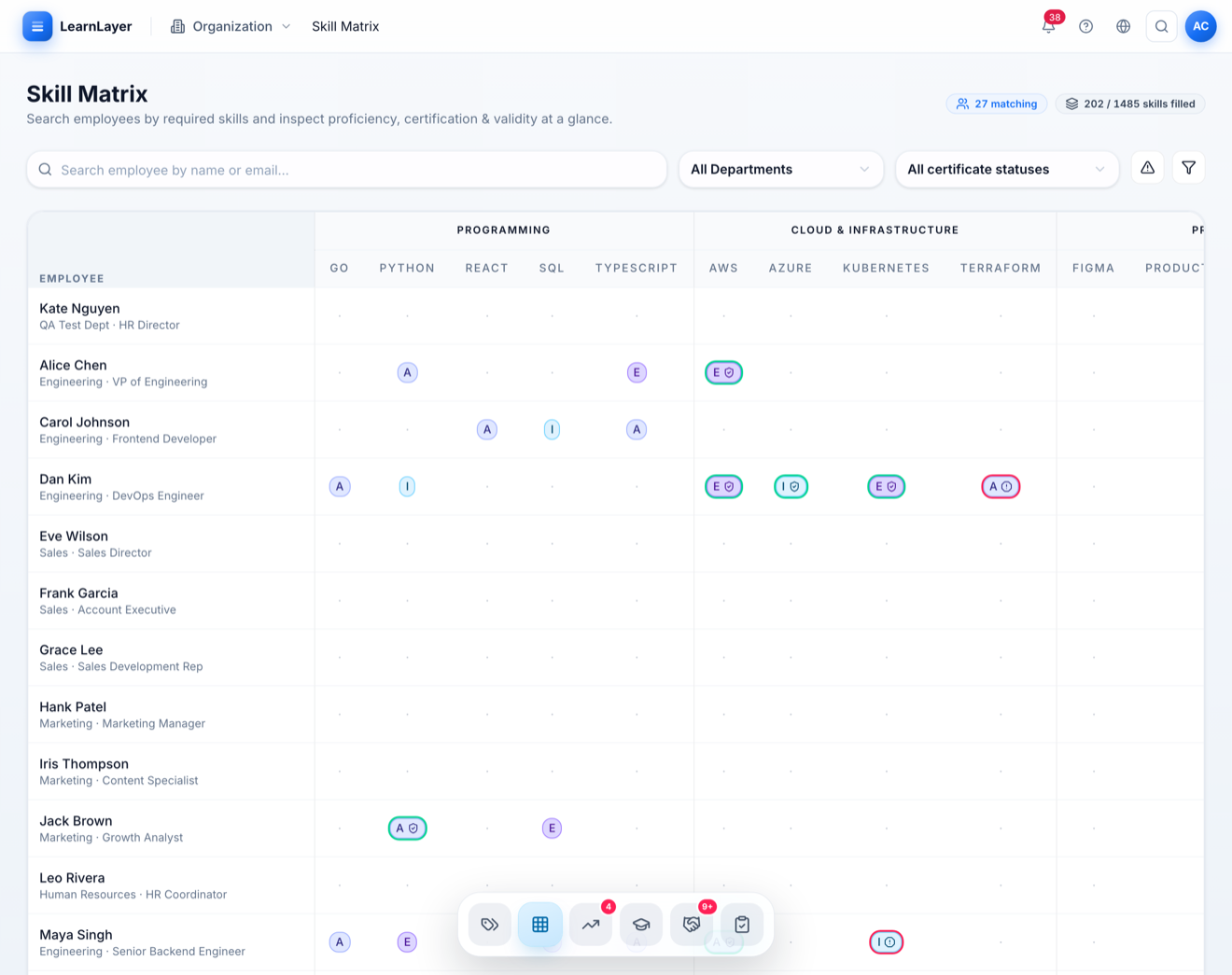Screen dimensions: 1232x975
Task: Click Dan Kim's Kubernetes E badge
Action: coord(886,486)
